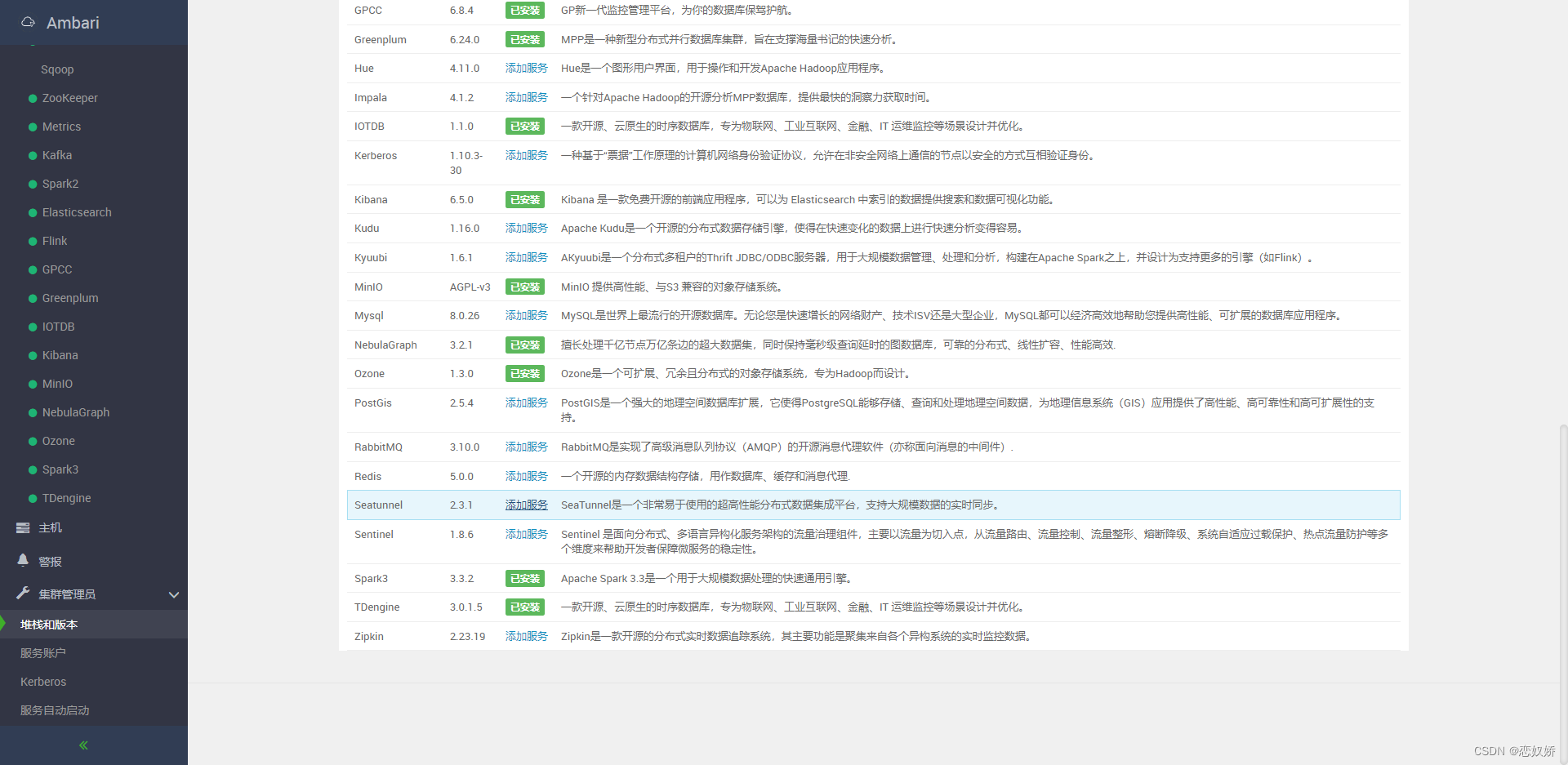Open Spark2 service in sidebar
The height and width of the screenshot is (765, 1568).
[x=60, y=184]
